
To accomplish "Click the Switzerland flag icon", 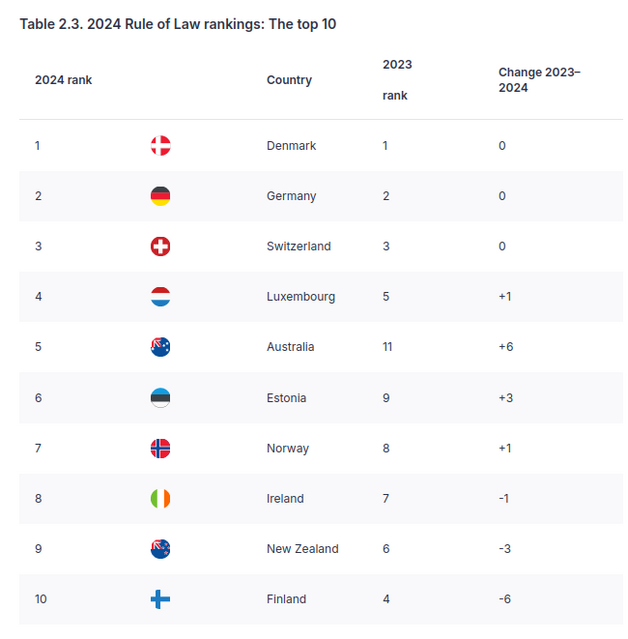I will point(160,247).
